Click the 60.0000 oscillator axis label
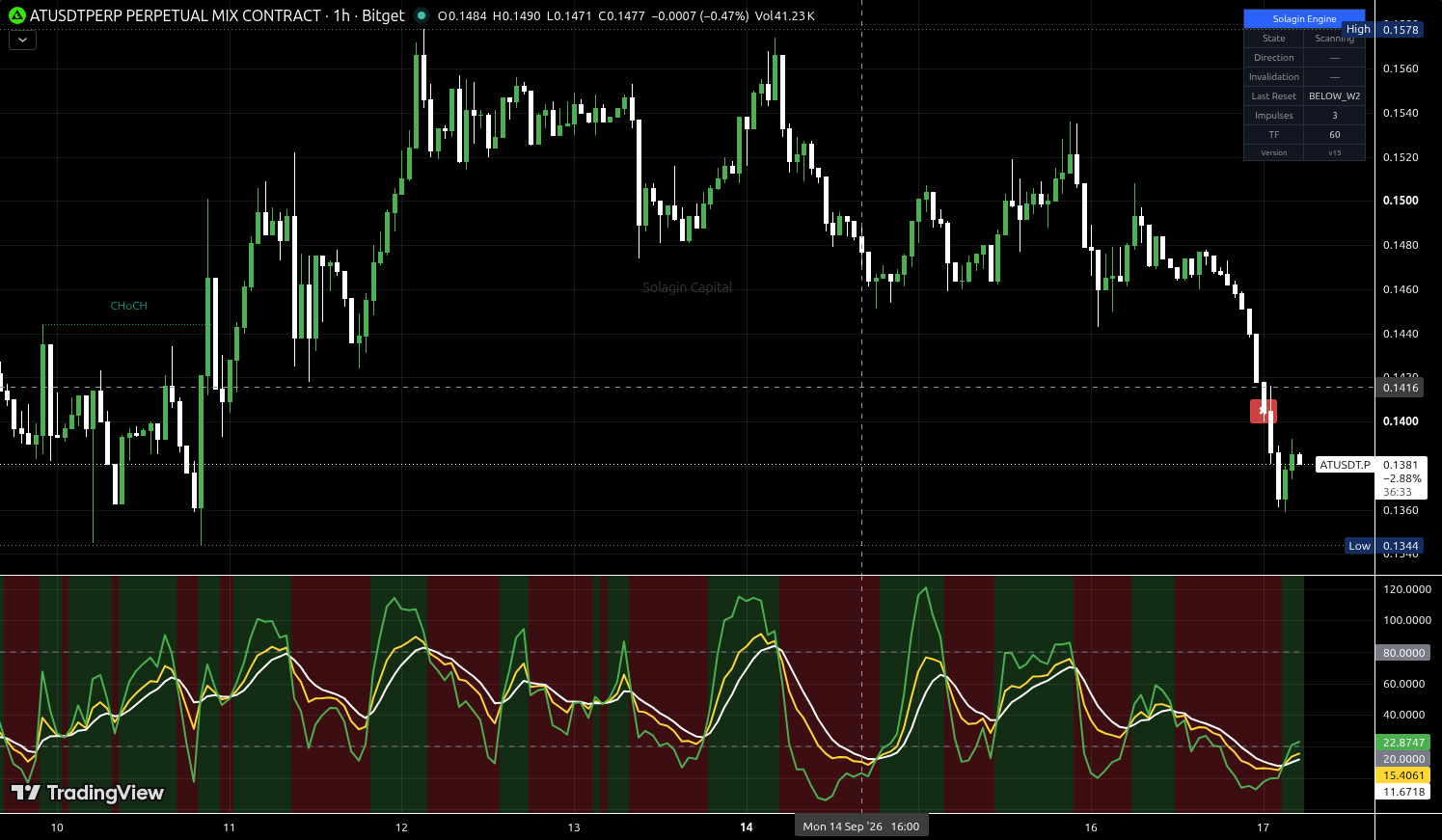Viewport: 1442px width, 840px height. point(1403,684)
